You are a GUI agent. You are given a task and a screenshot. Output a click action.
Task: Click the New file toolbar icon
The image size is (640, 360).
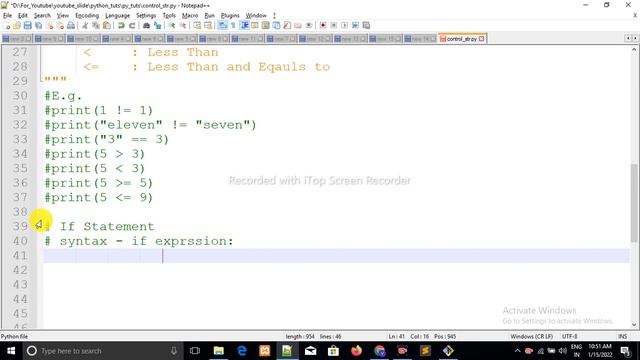pos(7,26)
